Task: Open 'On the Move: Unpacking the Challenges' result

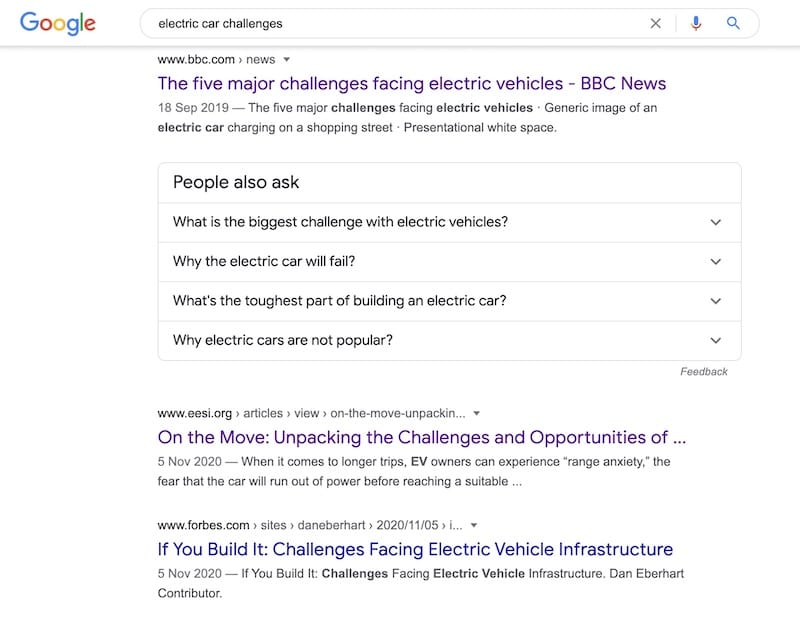Action: tap(421, 437)
